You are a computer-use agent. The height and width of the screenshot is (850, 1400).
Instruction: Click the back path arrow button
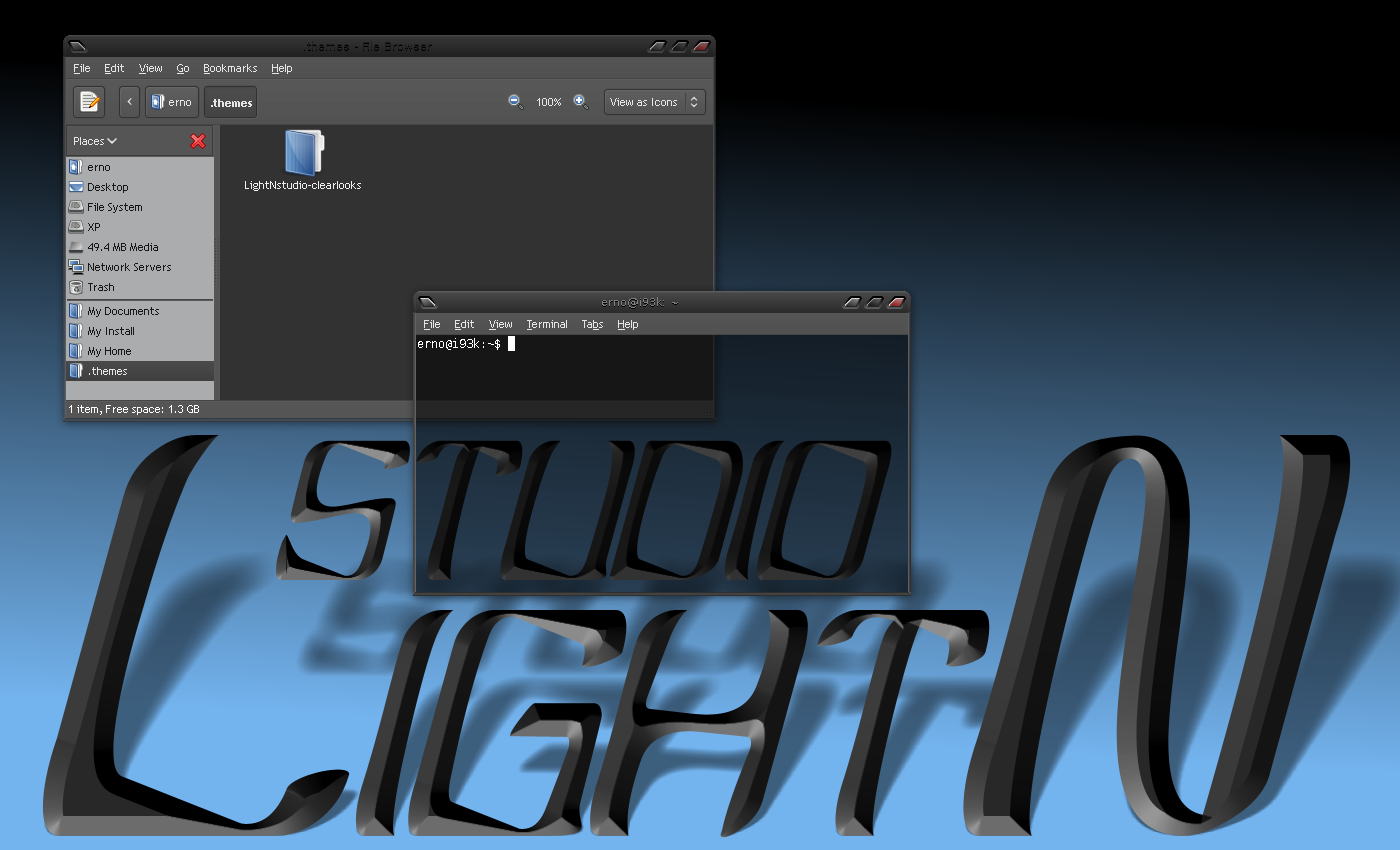[129, 102]
